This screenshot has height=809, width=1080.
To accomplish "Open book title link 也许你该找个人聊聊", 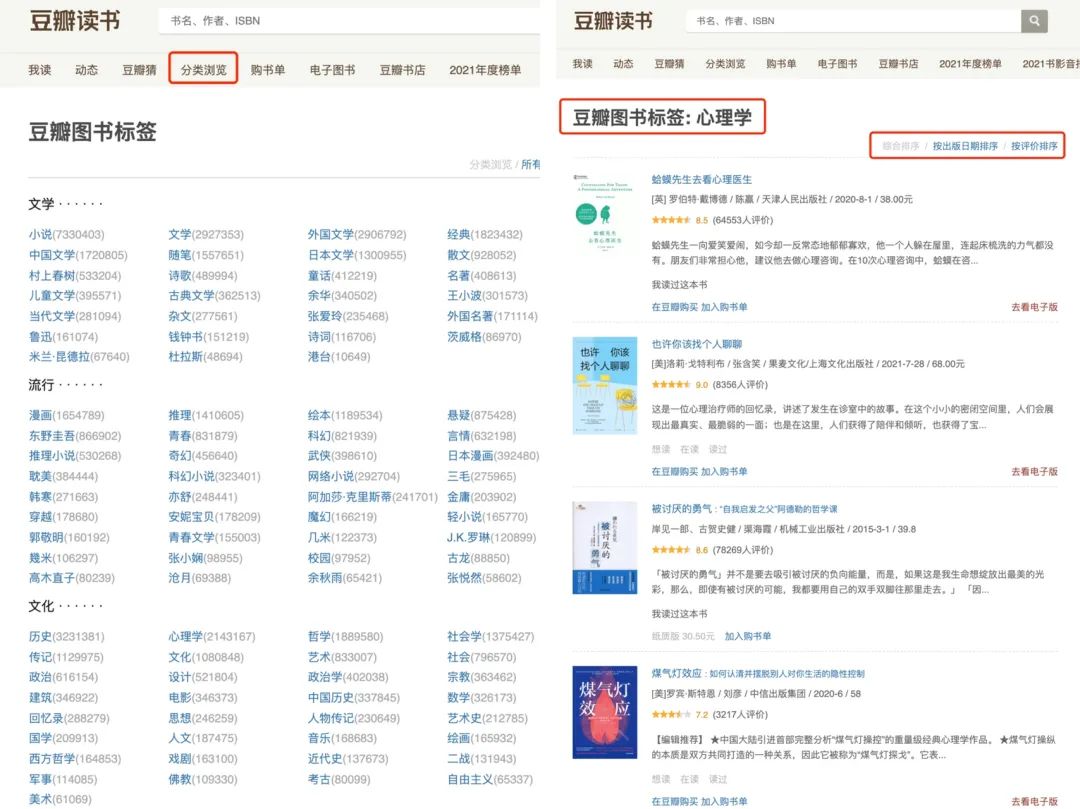I will [696, 344].
